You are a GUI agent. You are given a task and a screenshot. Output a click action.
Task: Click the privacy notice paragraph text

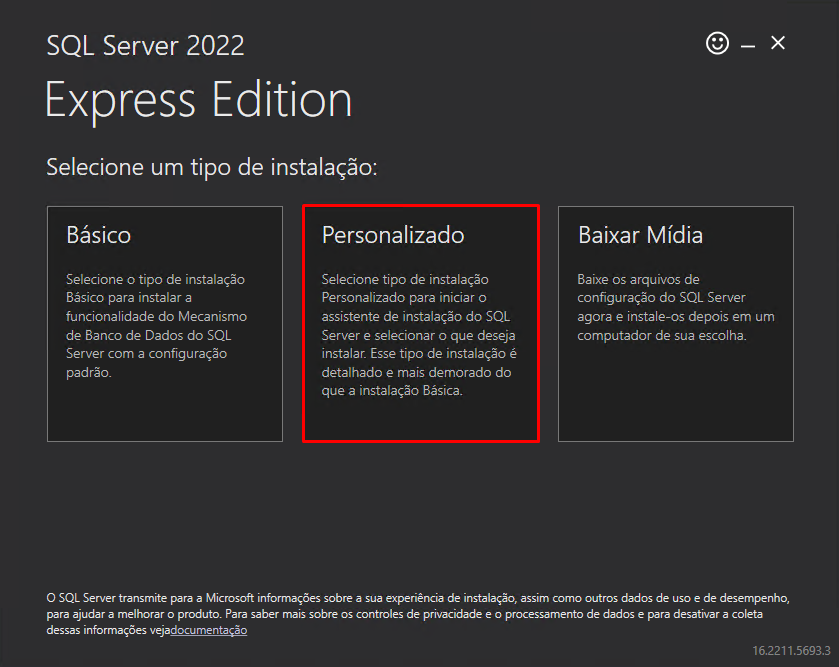[418, 606]
